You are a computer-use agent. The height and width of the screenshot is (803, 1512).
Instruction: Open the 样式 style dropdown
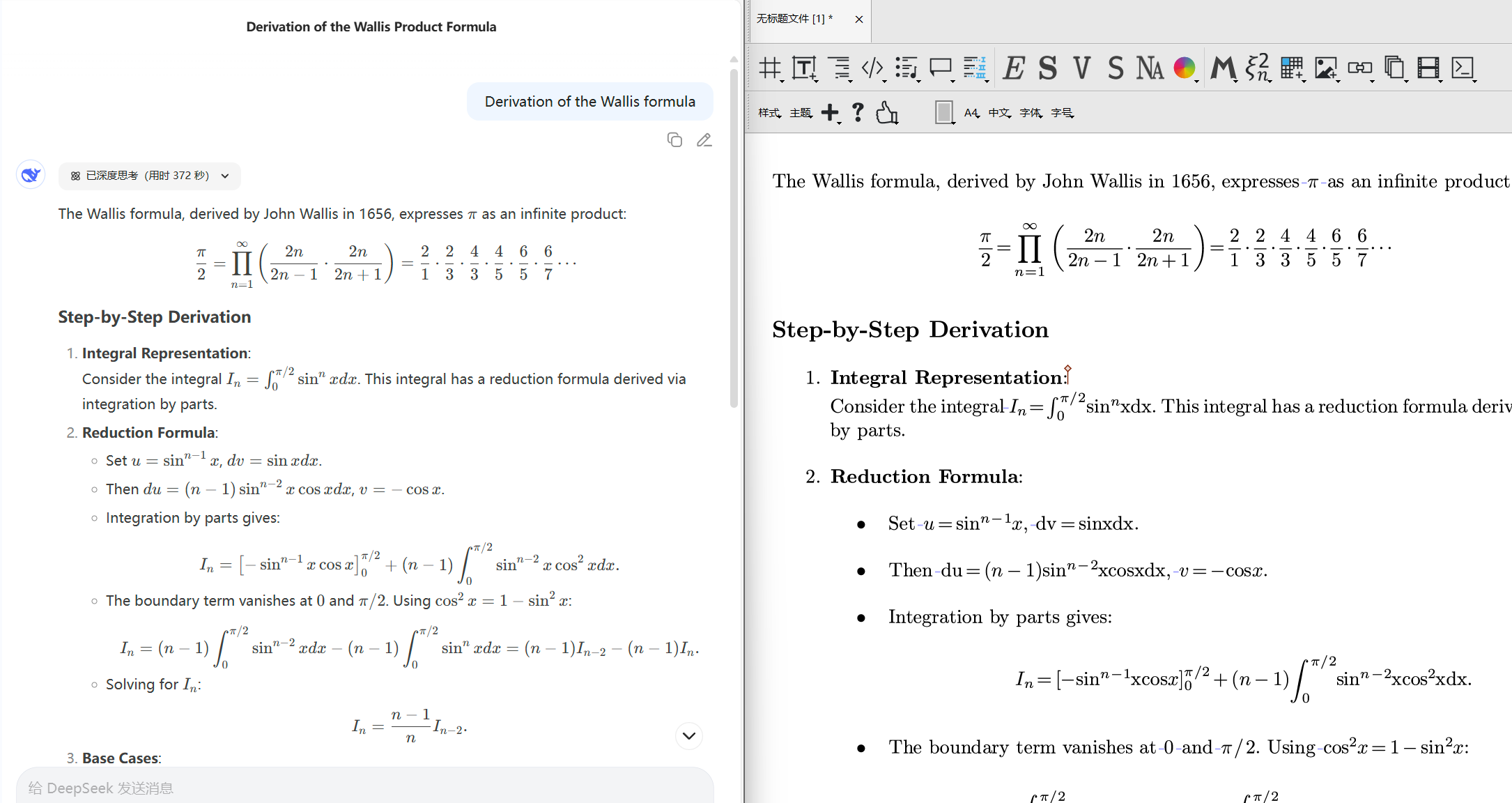point(770,113)
